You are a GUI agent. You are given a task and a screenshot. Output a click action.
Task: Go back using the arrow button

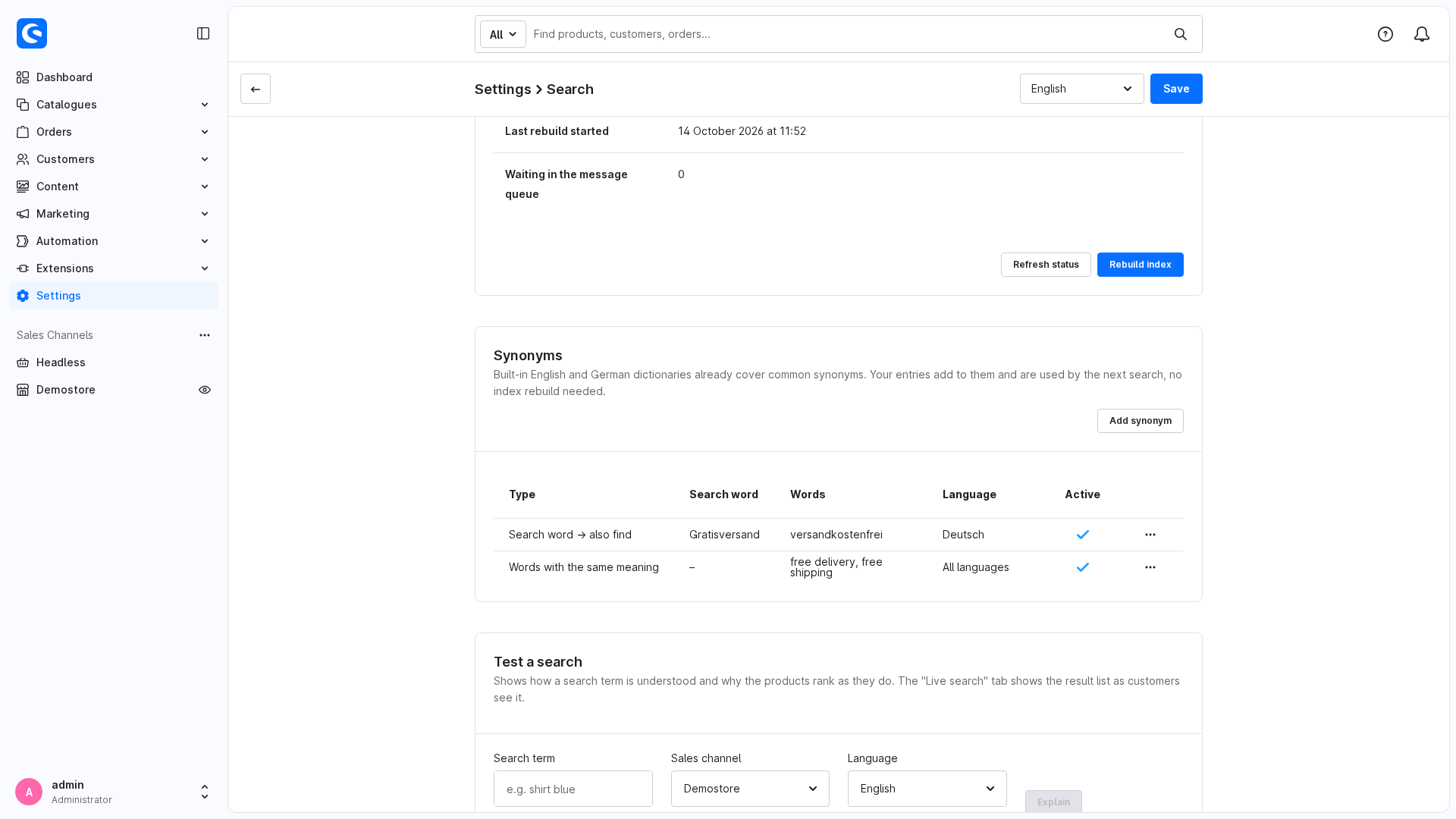point(256,89)
